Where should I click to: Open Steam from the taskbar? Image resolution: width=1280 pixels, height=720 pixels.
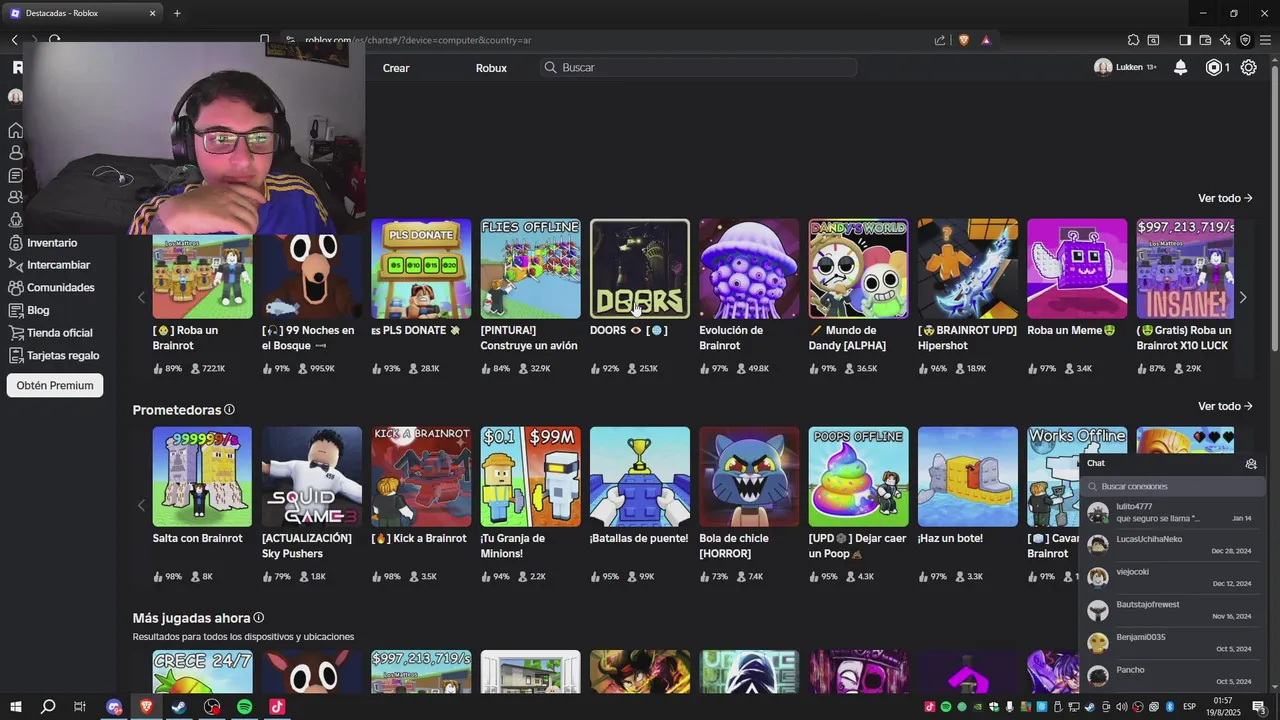[179, 707]
